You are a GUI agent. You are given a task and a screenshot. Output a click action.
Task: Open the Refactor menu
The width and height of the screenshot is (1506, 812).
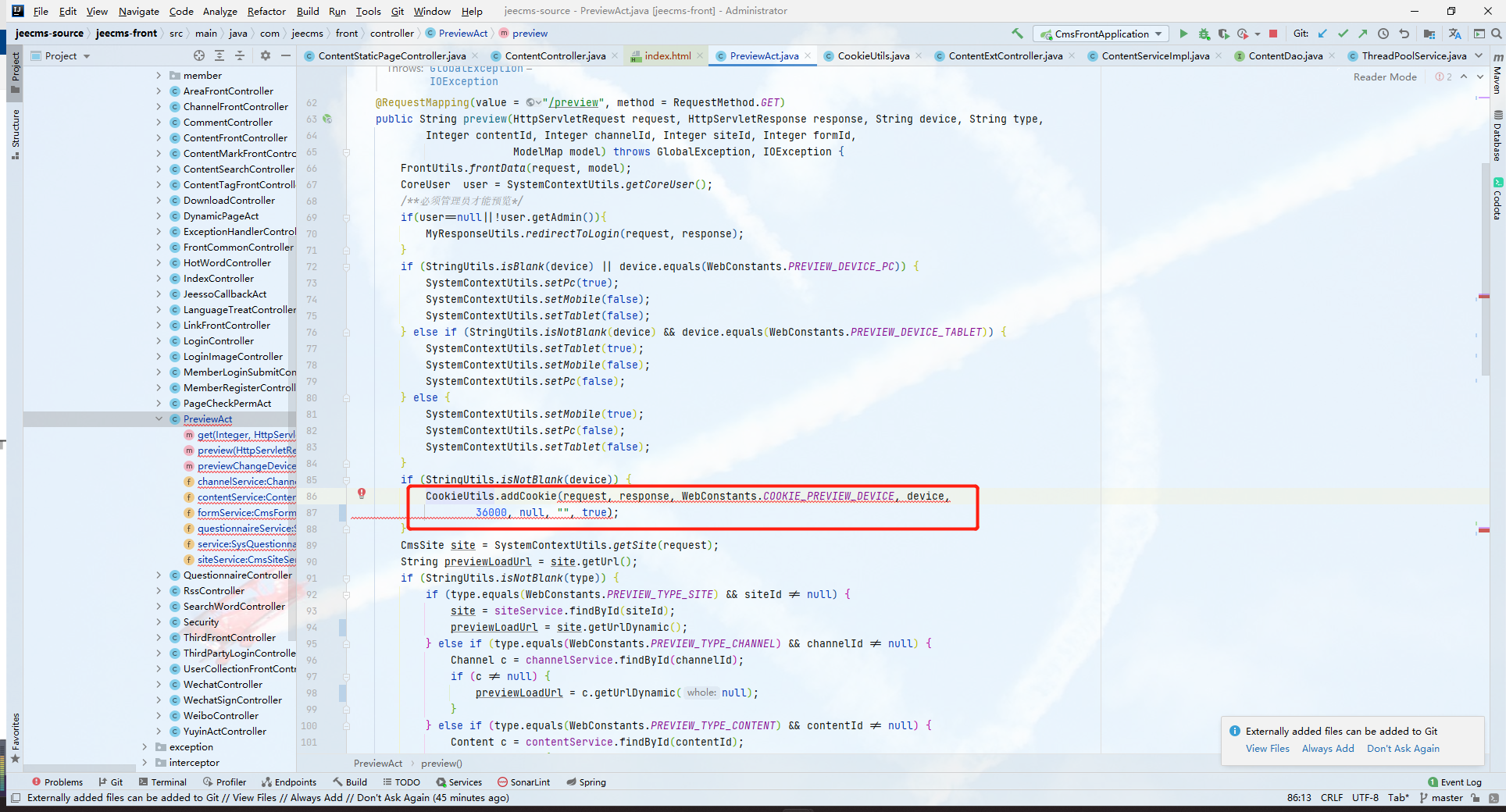(266, 11)
